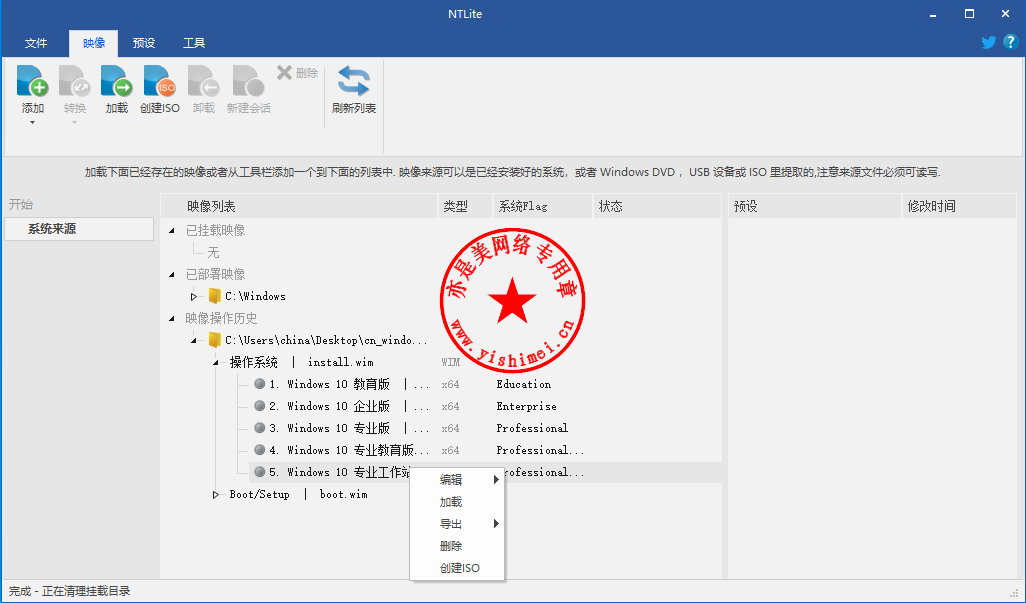1026x603 pixels.
Task: Collapse the 映像操作历史 tree group
Action: pyautogui.click(x=172, y=319)
